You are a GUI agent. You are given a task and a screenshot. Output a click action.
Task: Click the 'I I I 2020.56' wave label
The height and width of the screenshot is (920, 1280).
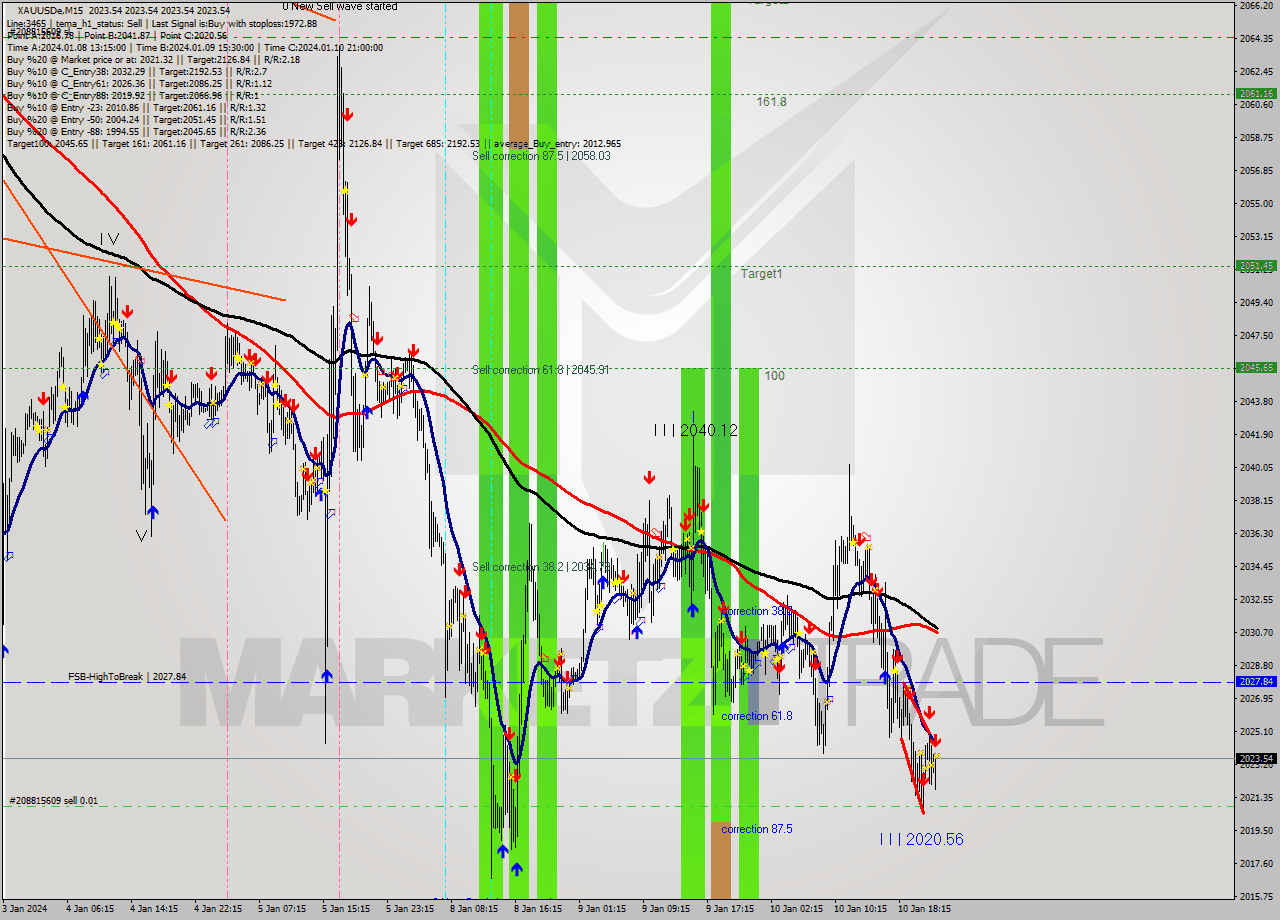921,839
